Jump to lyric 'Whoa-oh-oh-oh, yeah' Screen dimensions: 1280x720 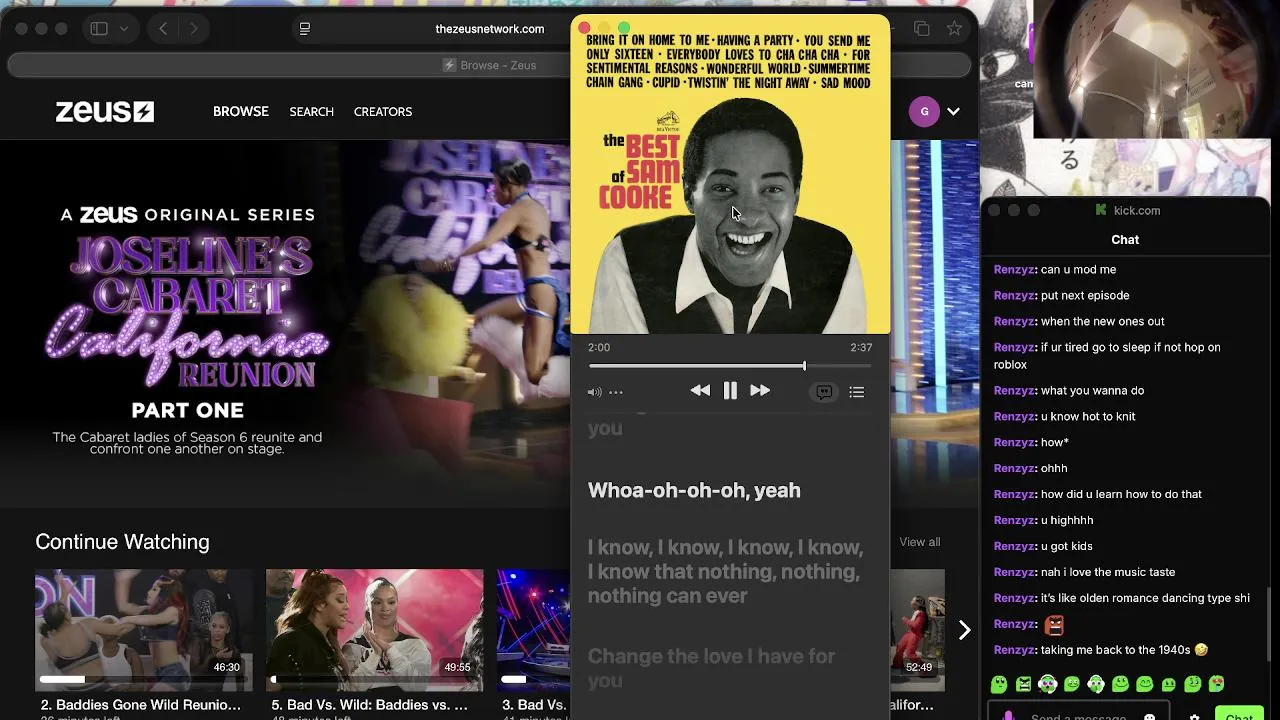point(694,490)
